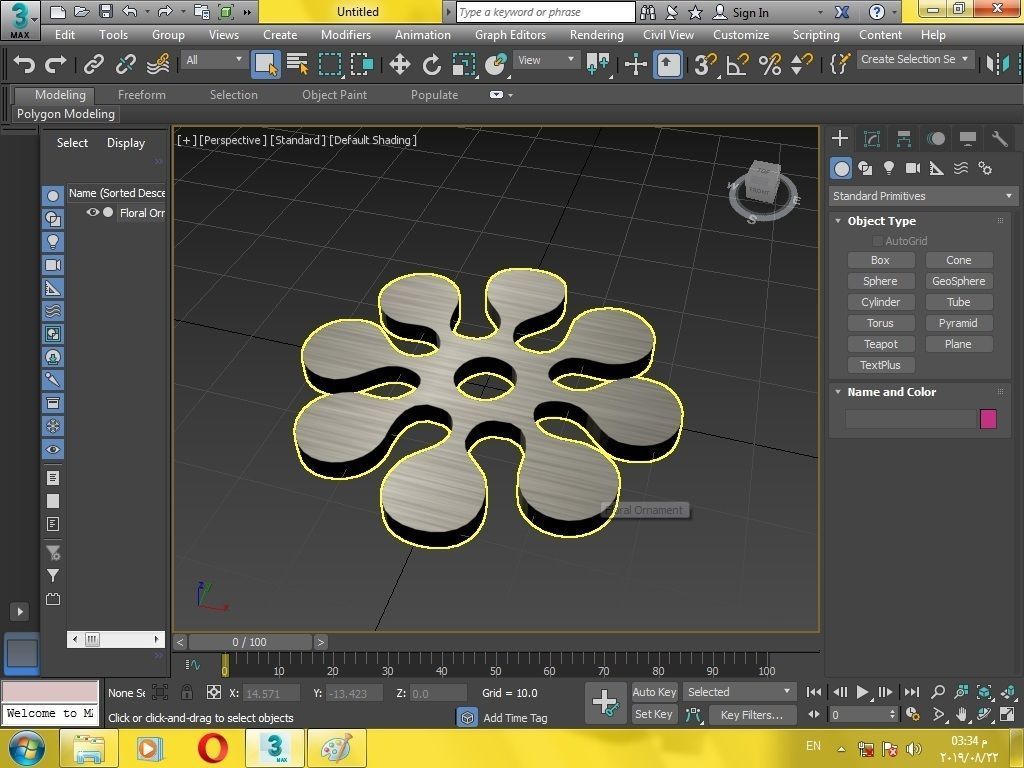Choose the Rectangular Selection Region icon

coord(330,64)
